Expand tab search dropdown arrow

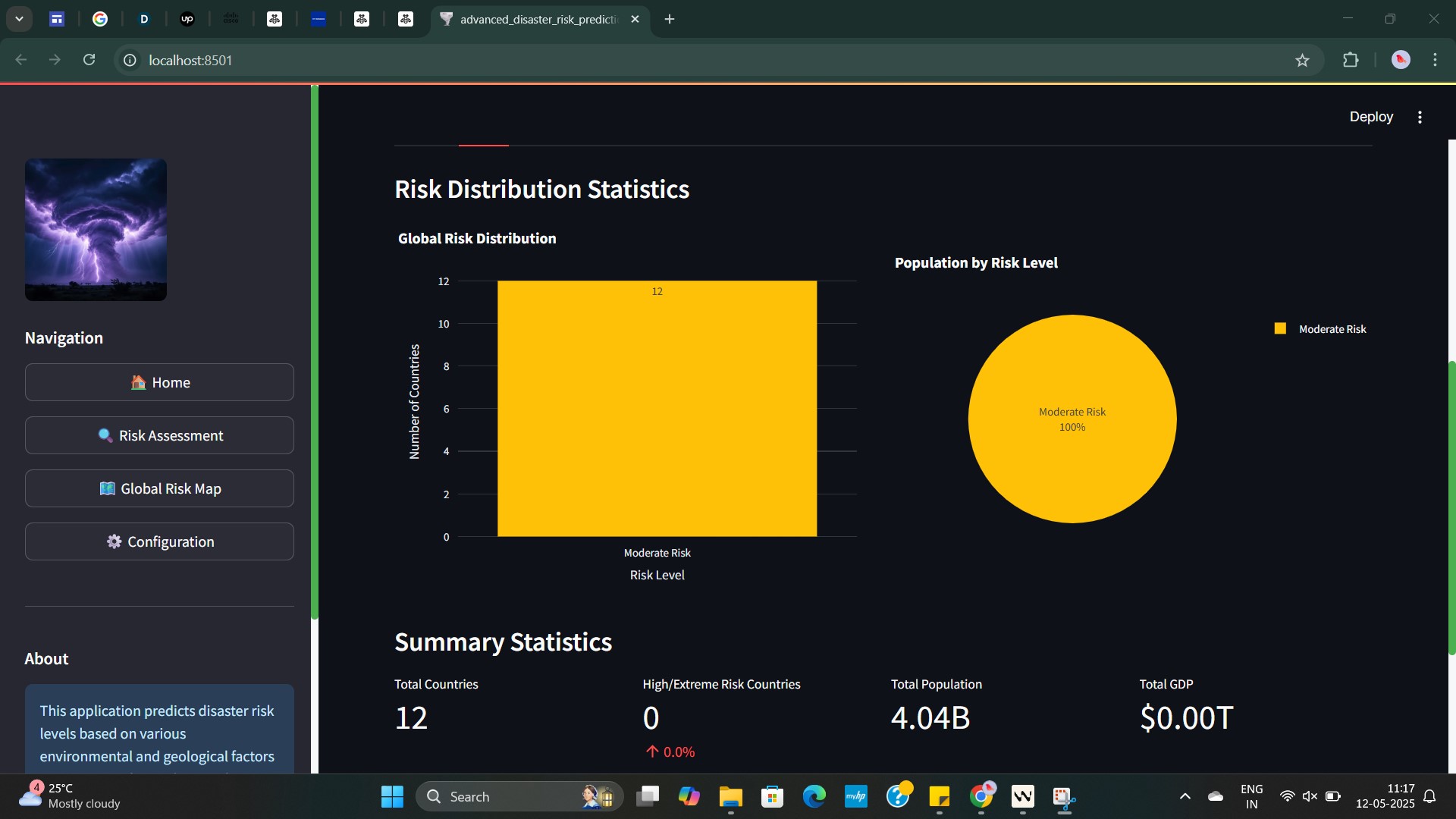(19, 19)
